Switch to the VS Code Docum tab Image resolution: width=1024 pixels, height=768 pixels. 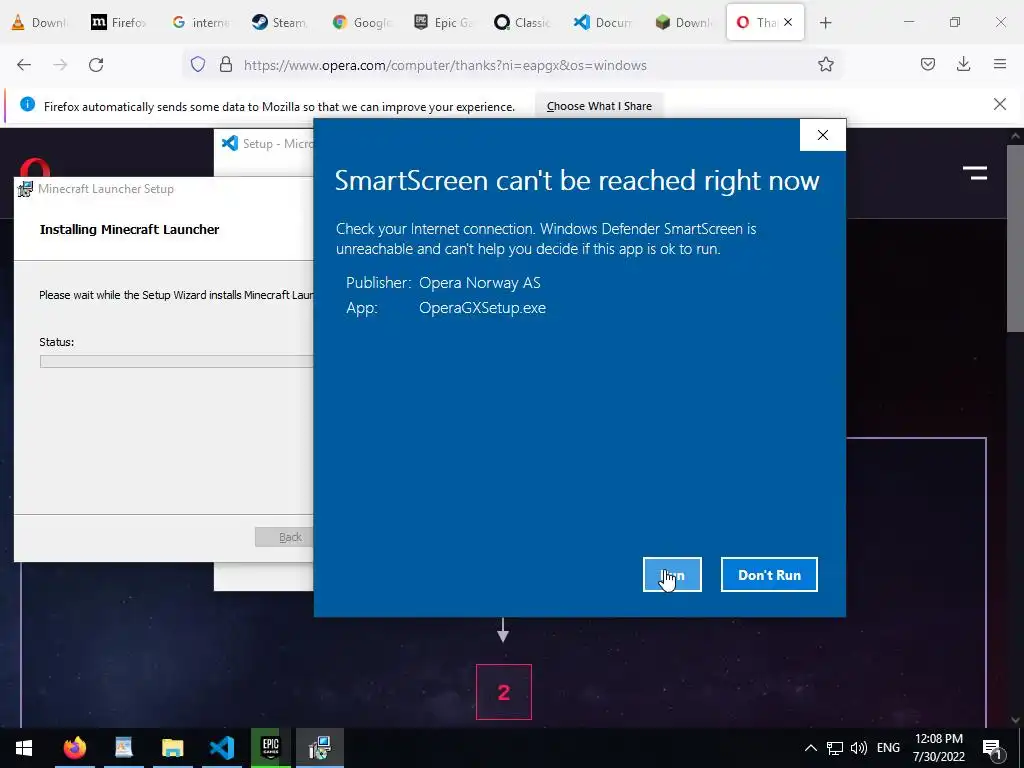tap(603, 23)
